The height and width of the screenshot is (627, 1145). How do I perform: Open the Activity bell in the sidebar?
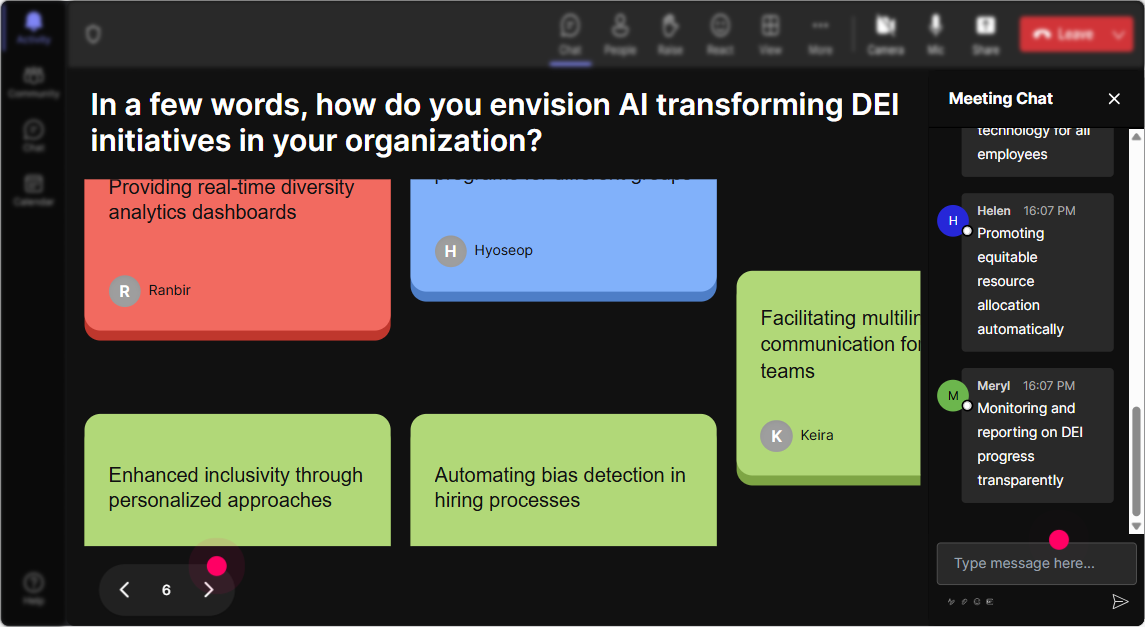tap(34, 28)
